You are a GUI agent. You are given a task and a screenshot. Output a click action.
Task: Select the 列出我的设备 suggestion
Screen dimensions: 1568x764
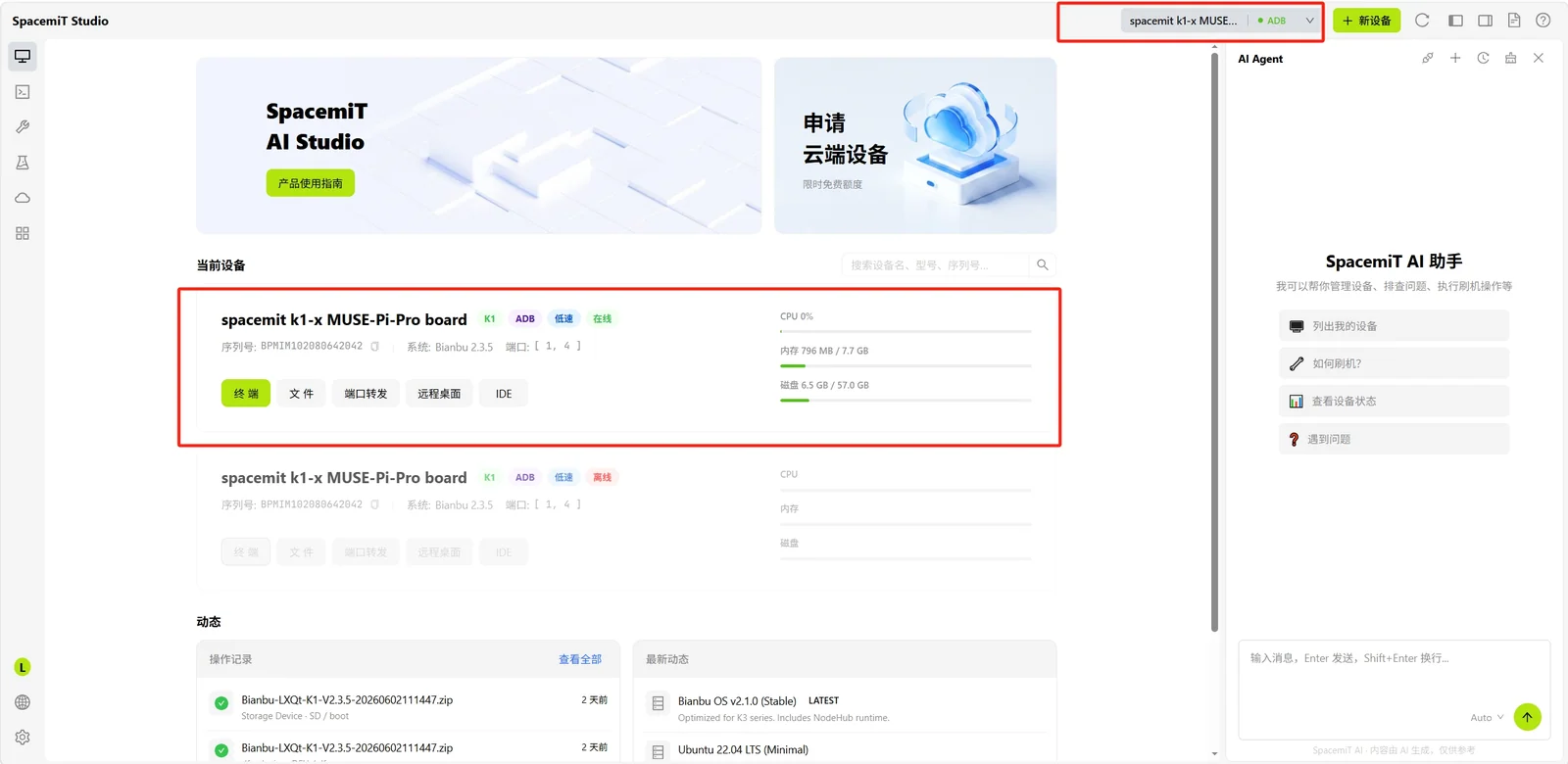1394,326
